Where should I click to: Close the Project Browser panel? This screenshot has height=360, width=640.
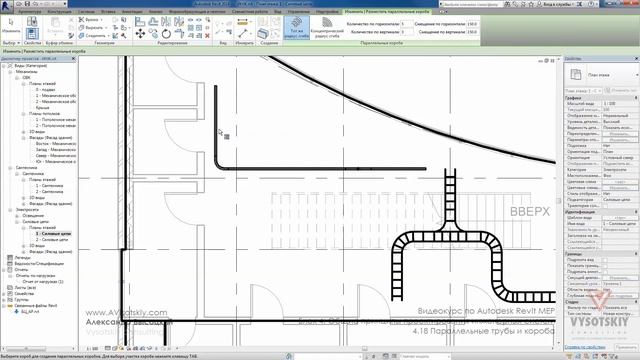click(73, 59)
